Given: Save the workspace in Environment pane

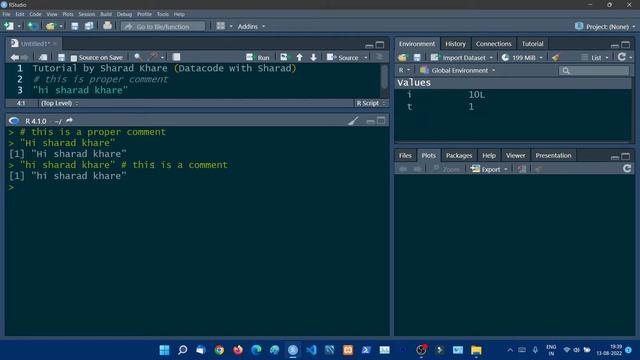Looking at the screenshot, I should point(417,58).
